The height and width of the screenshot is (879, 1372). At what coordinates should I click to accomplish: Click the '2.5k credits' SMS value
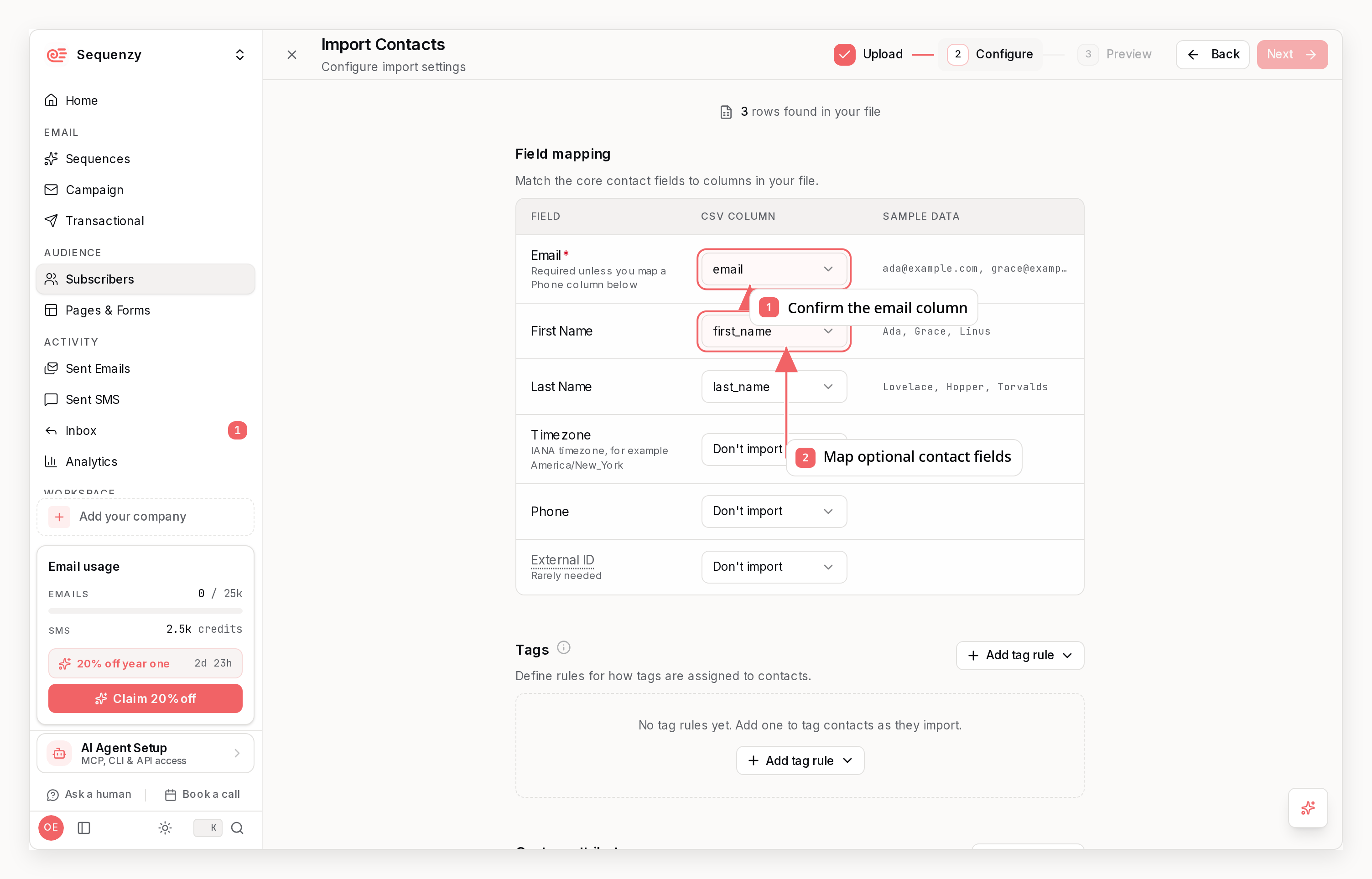point(204,629)
